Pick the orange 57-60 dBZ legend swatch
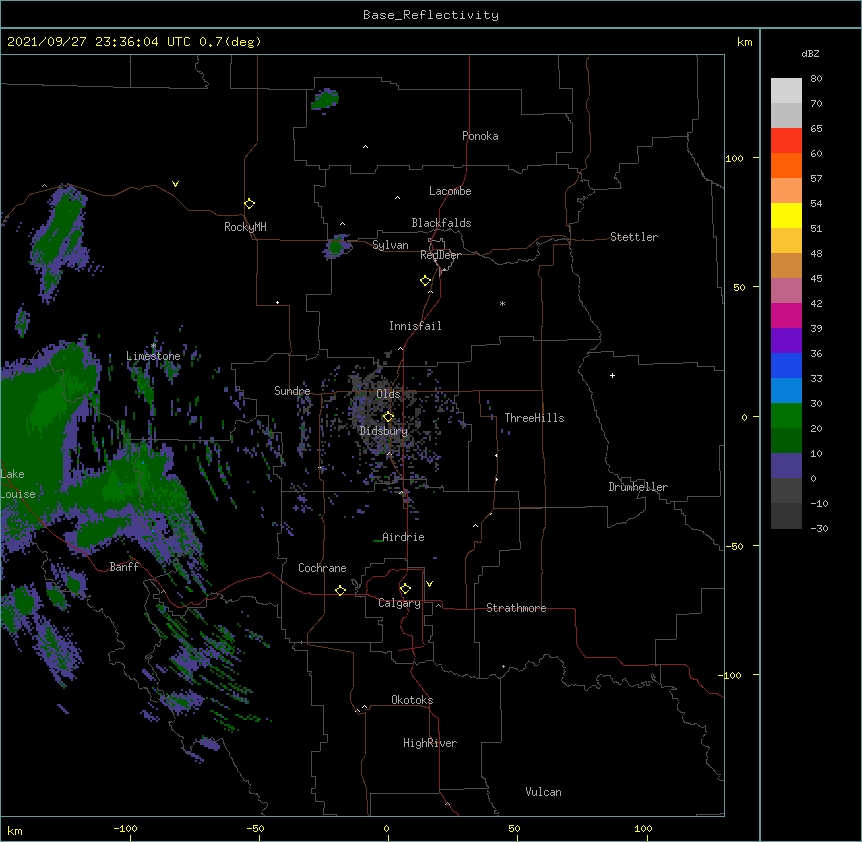The width and height of the screenshot is (862, 842). point(786,165)
